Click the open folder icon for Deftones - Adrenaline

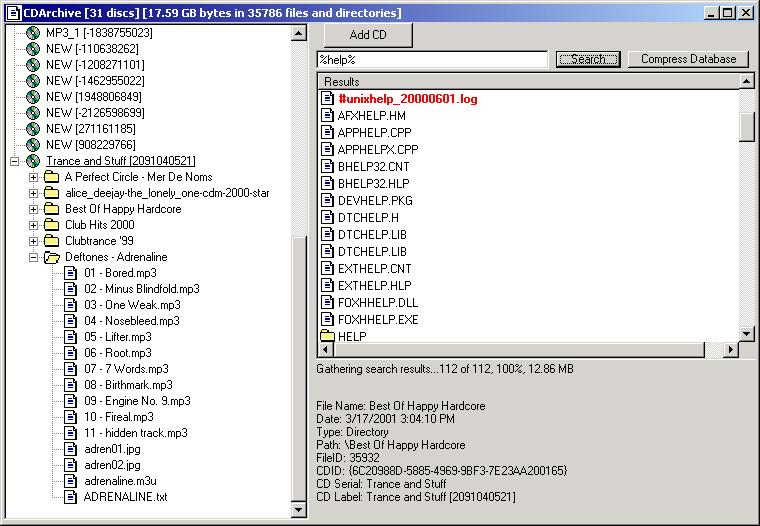point(52,257)
